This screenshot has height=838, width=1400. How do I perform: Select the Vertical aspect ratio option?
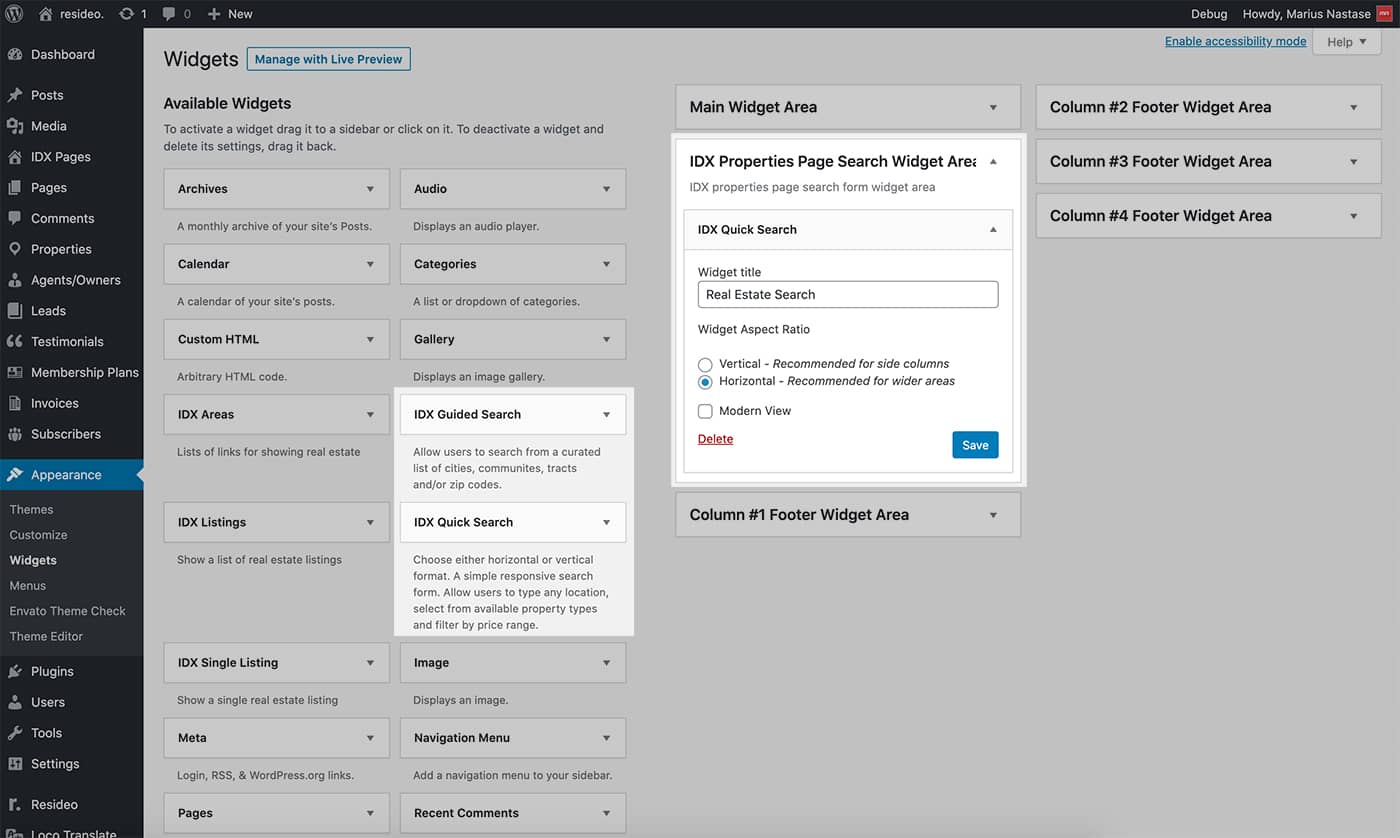point(705,365)
